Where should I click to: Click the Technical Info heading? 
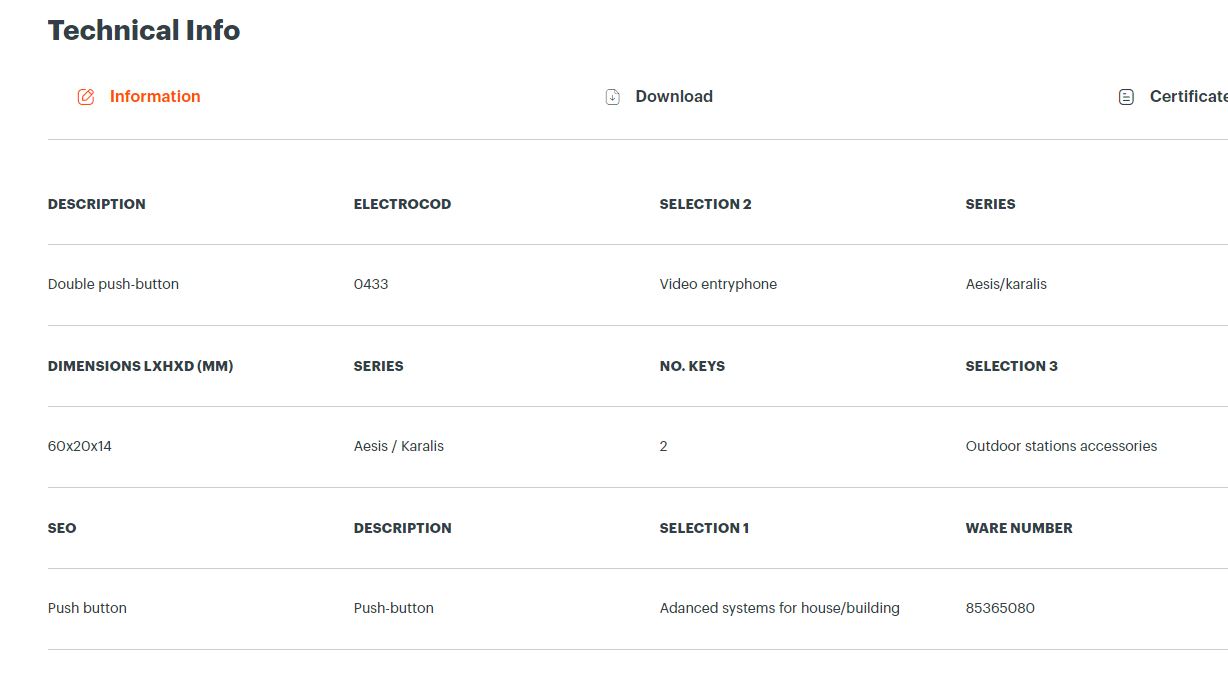pyautogui.click(x=144, y=31)
